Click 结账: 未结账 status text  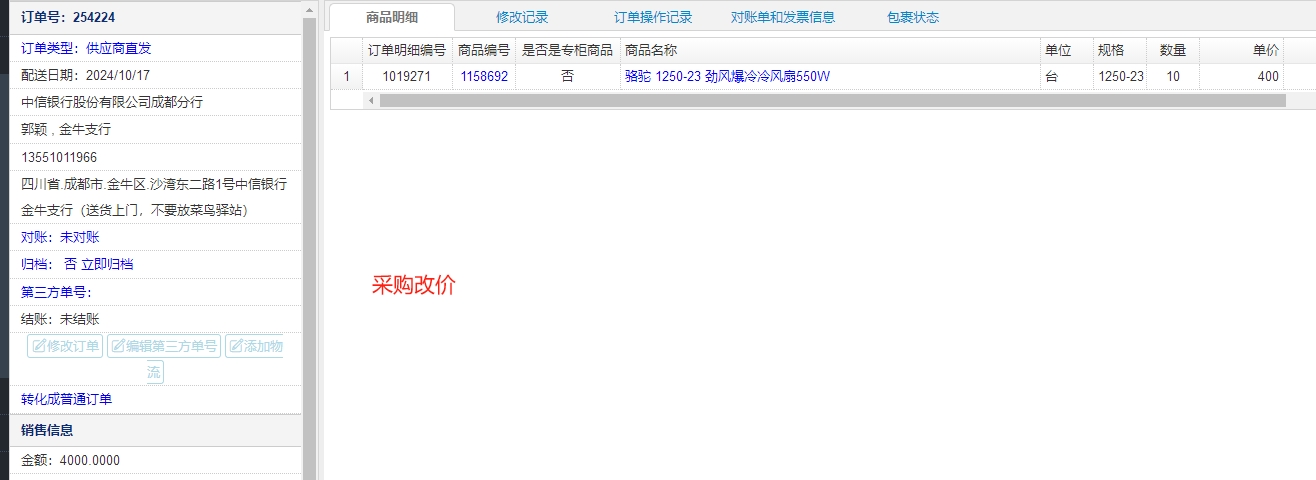60,319
